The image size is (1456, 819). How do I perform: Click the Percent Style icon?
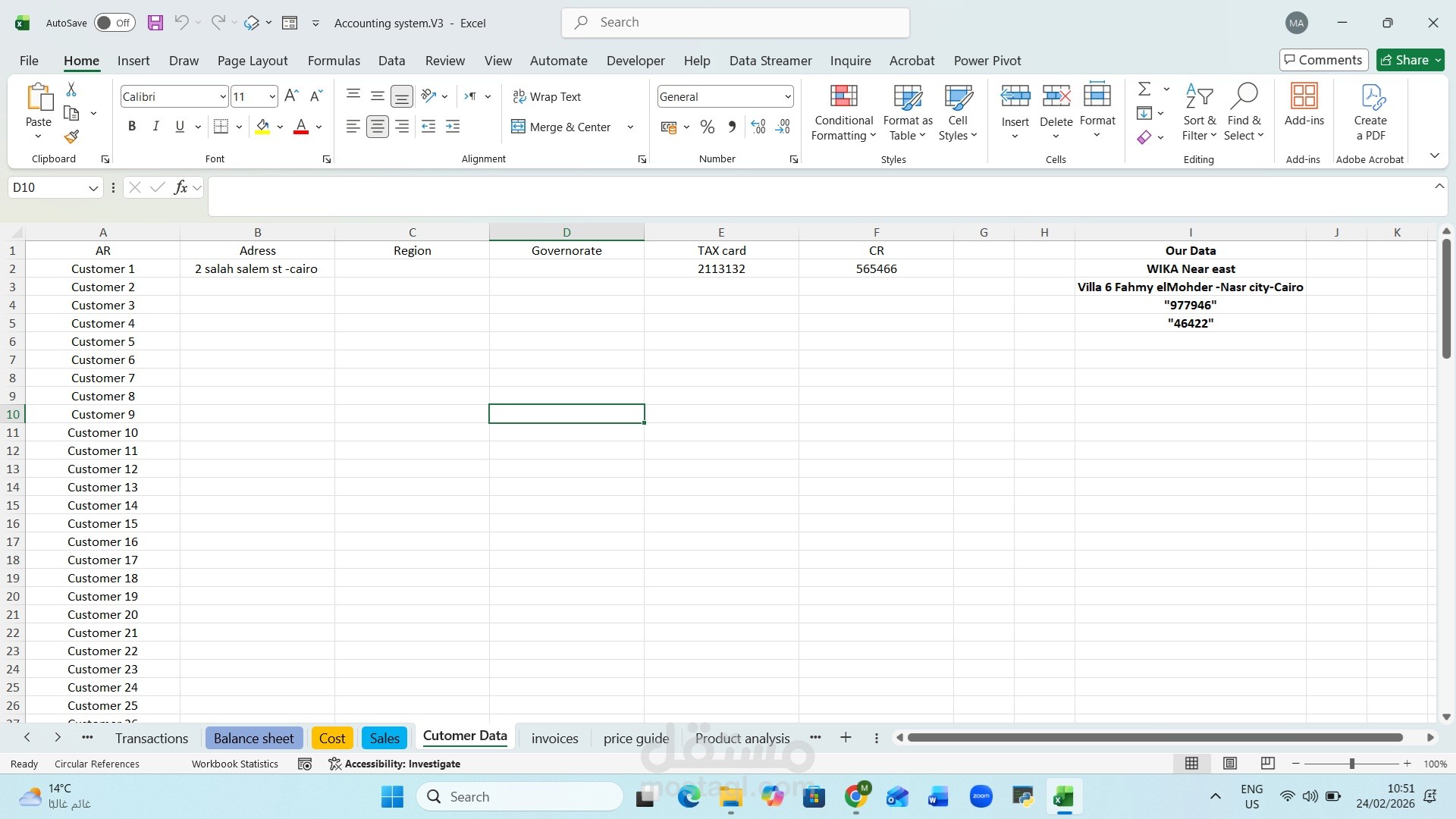point(707,127)
